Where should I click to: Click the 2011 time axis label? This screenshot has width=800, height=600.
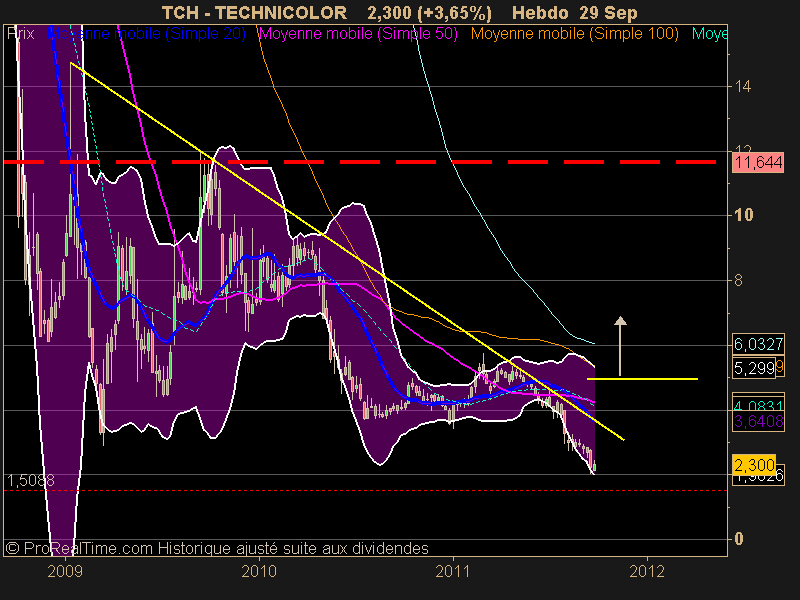[x=453, y=571]
